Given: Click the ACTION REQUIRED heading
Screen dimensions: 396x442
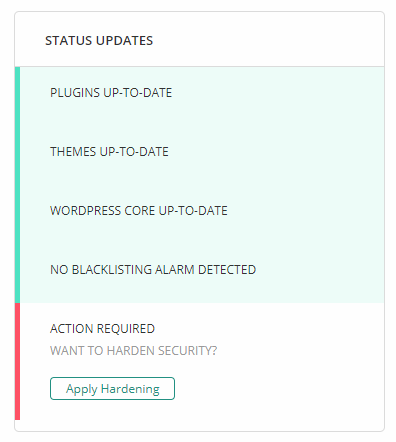Looking at the screenshot, I should tap(102, 329).
